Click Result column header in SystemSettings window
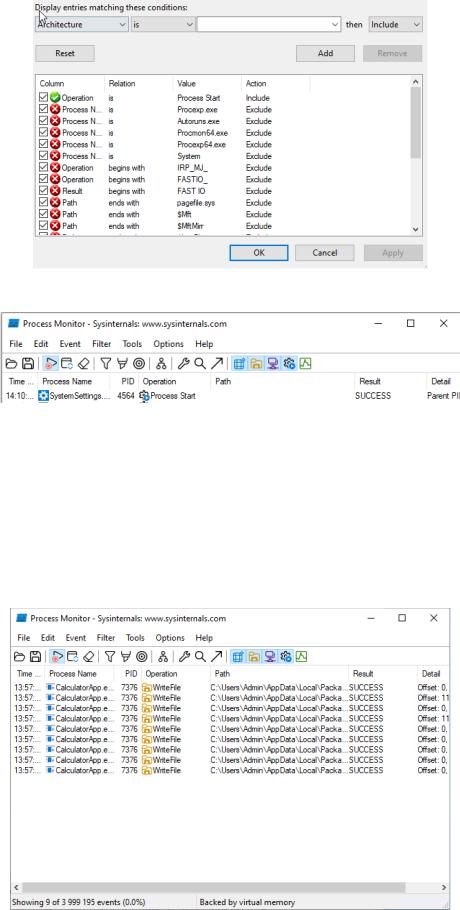Image resolution: width=460 pixels, height=910 pixels. click(x=390, y=381)
